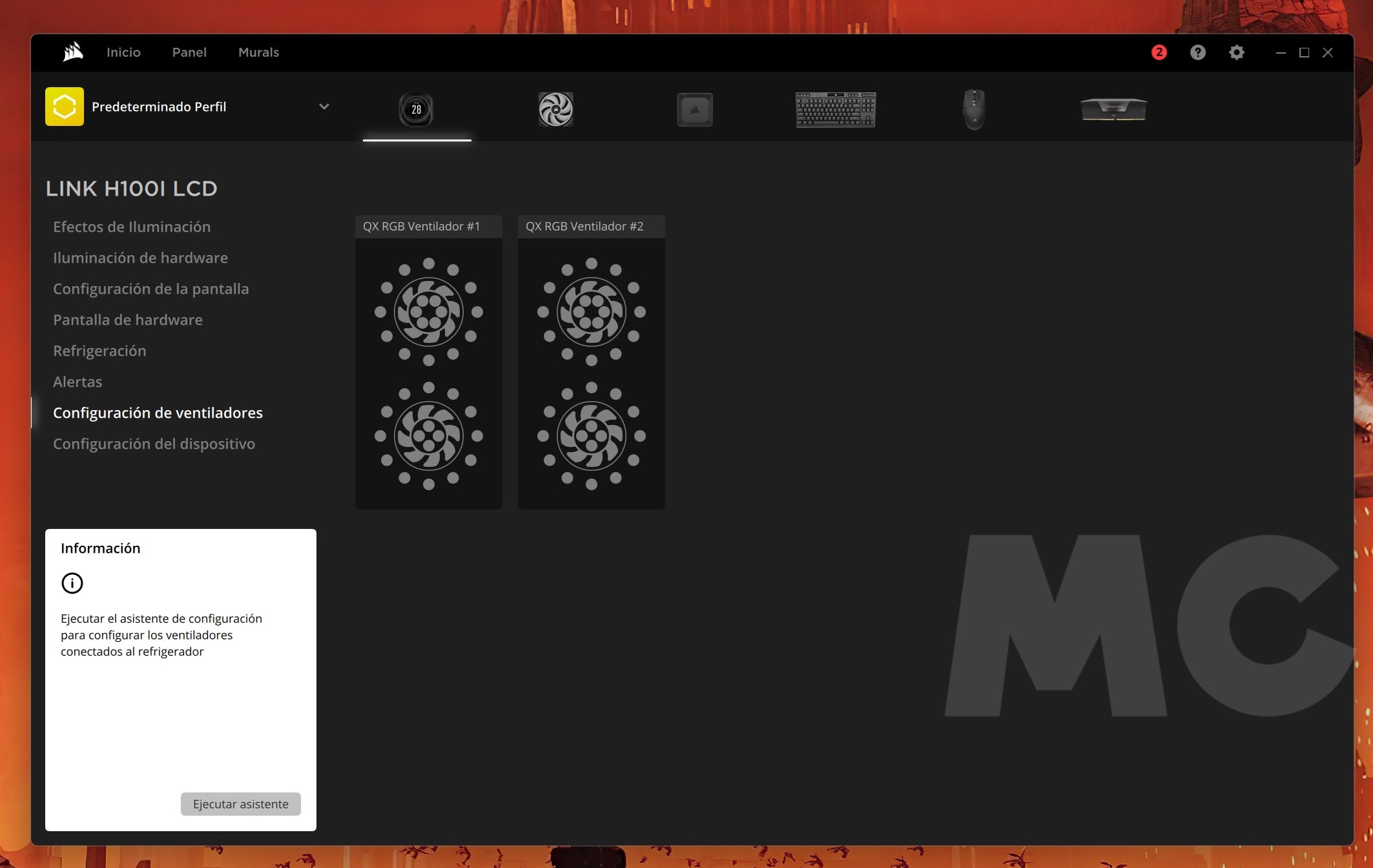Image resolution: width=1373 pixels, height=868 pixels.
Task: Select the fan device icon
Action: (x=555, y=109)
